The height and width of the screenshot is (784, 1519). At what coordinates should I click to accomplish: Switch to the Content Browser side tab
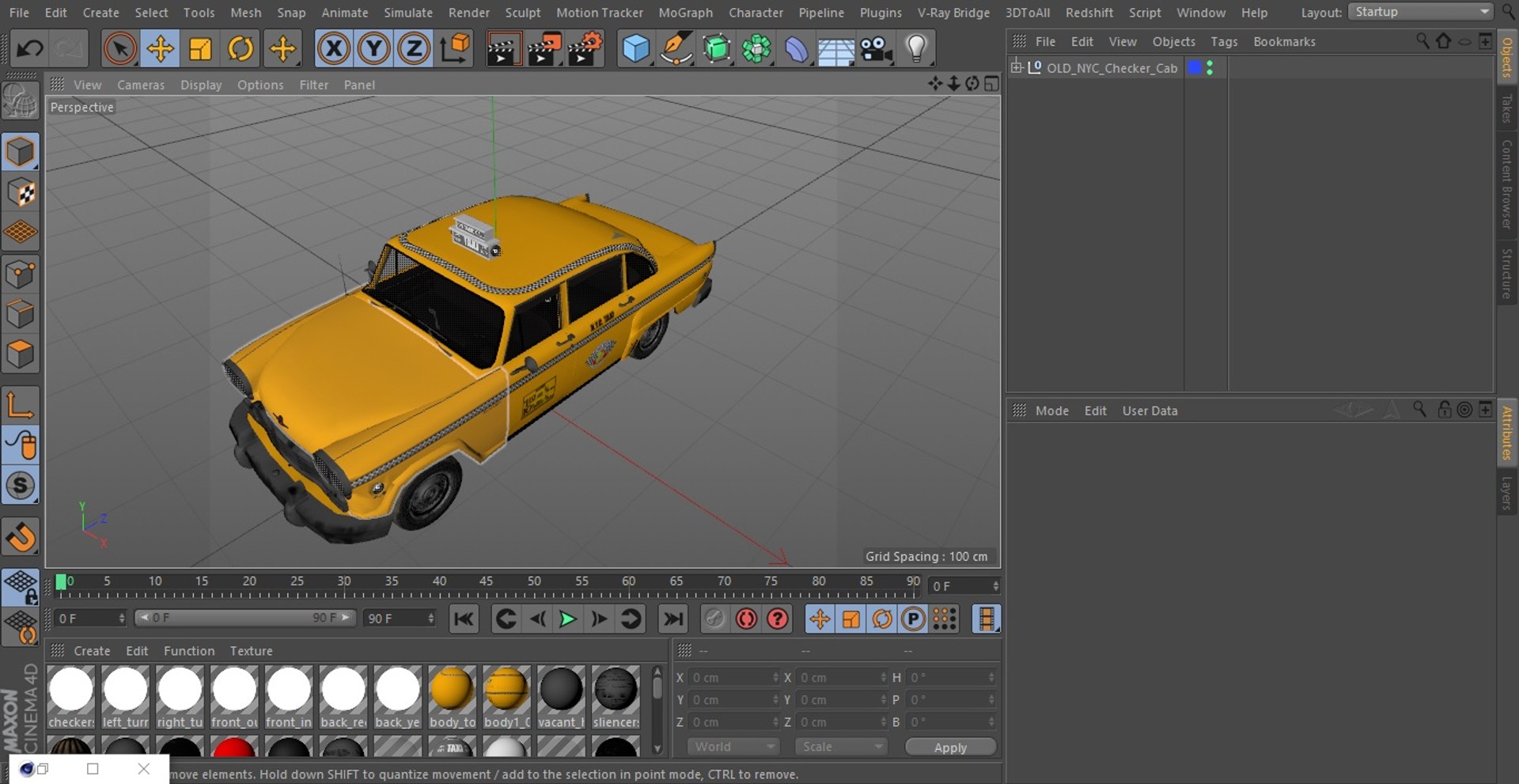click(1507, 184)
